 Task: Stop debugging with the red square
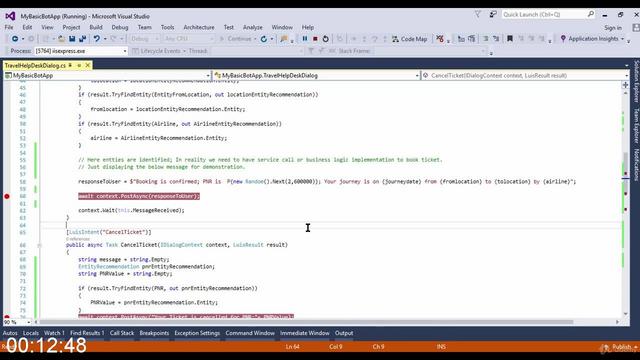[315, 39]
